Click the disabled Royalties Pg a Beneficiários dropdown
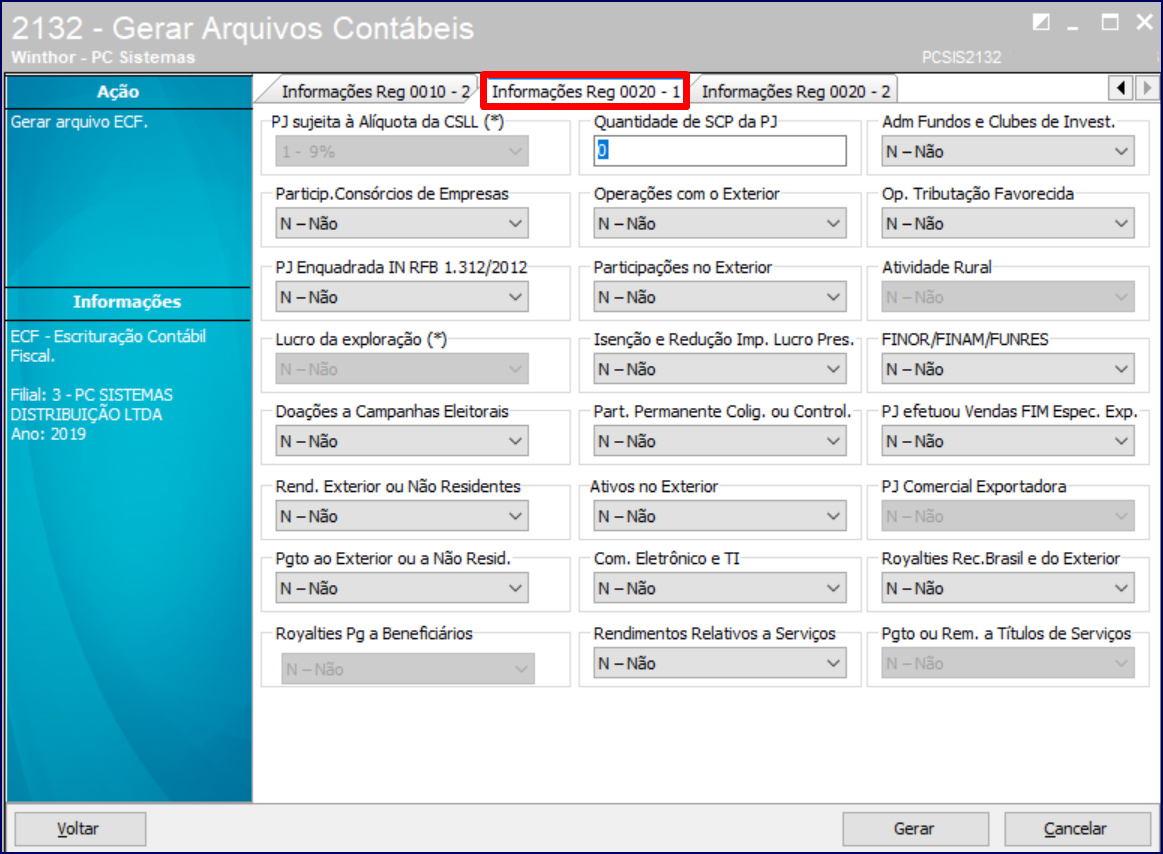Image resolution: width=1163 pixels, height=854 pixels. pos(408,669)
